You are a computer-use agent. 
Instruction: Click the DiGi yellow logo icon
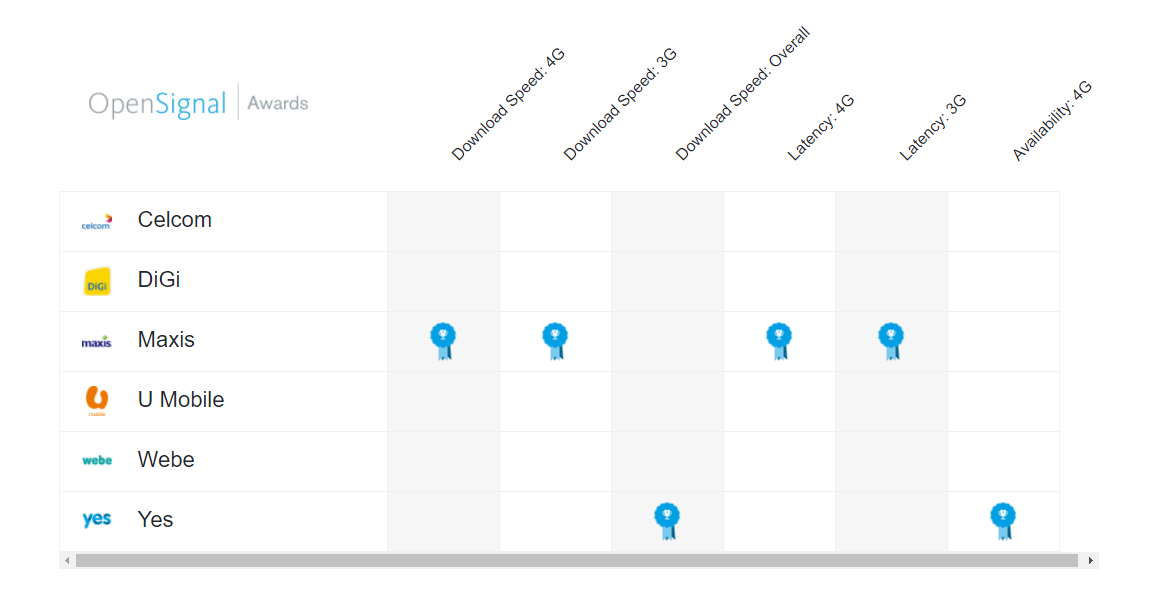pyautogui.click(x=97, y=281)
